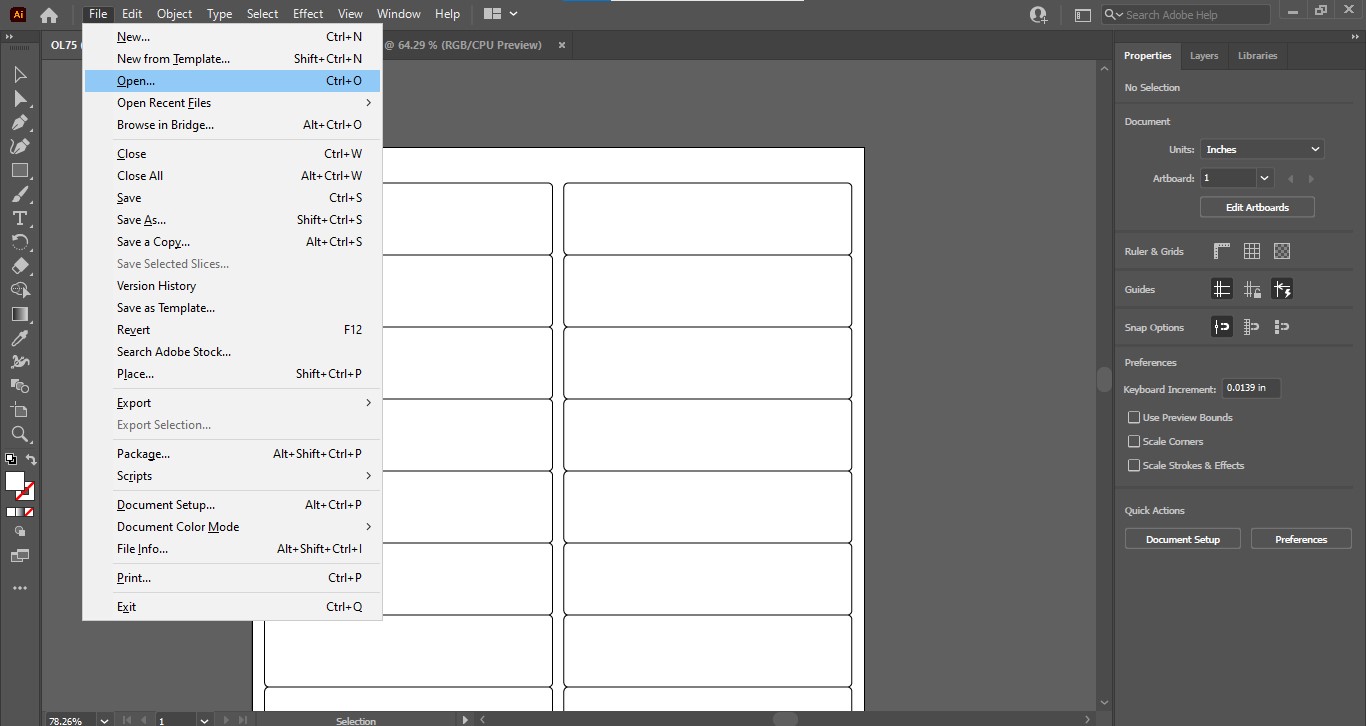This screenshot has width=1366, height=726.
Task: Reset to default fill and stroke
Action: coord(11,460)
